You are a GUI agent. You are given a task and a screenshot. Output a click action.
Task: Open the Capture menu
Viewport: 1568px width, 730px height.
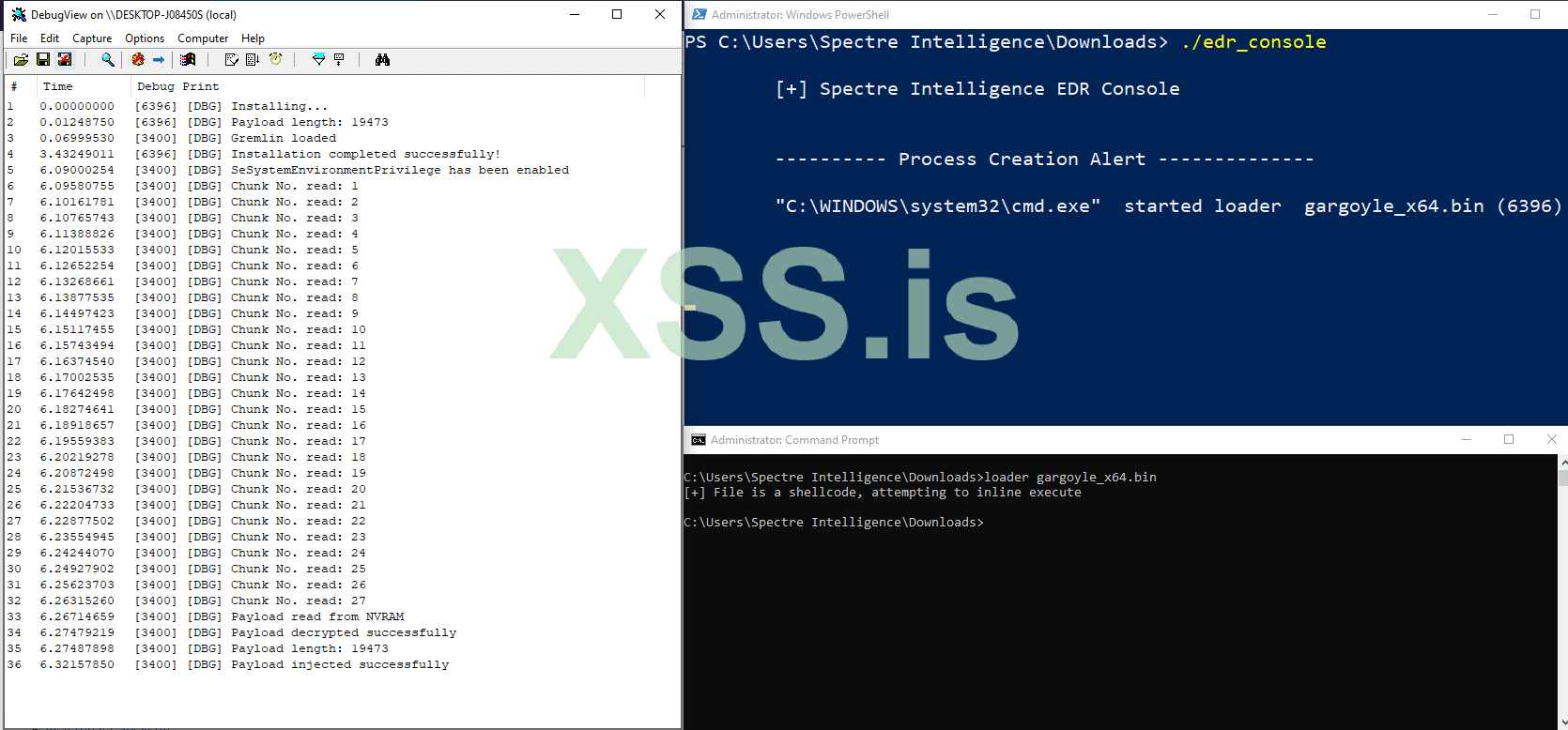point(92,38)
